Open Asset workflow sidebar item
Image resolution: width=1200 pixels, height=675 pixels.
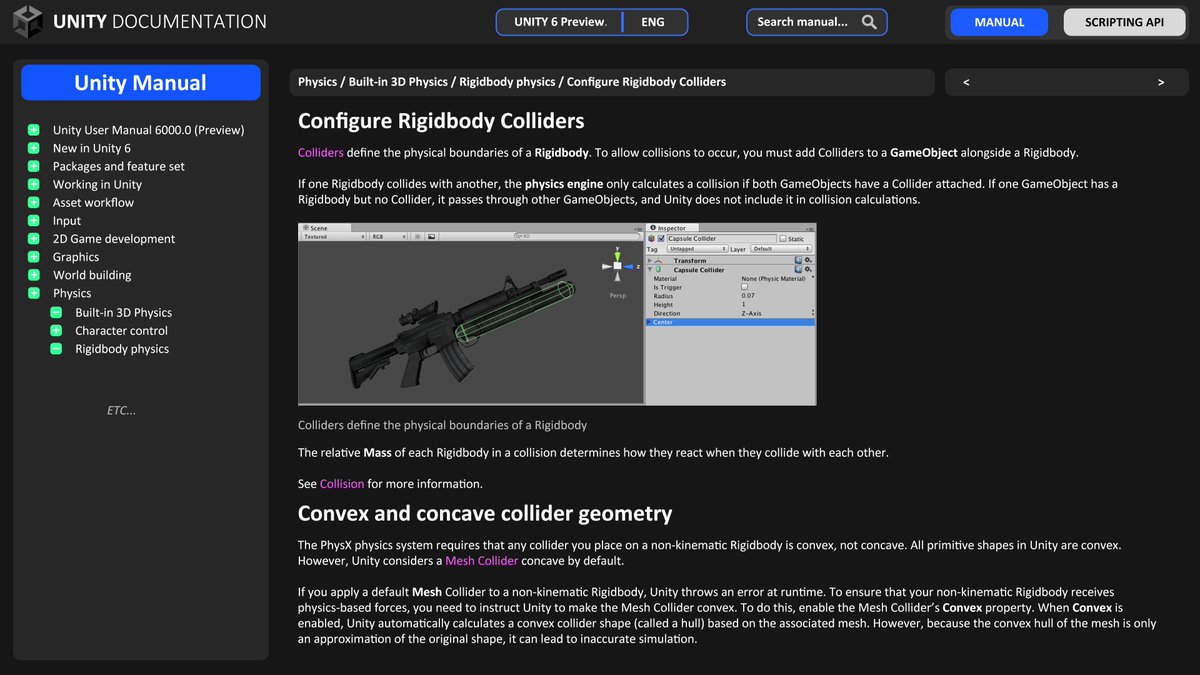click(93, 202)
